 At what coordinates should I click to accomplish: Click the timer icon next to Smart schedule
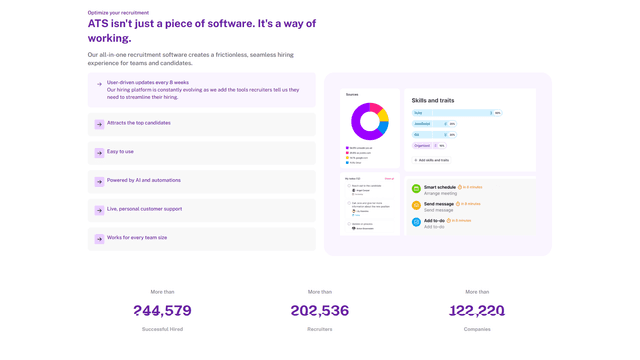click(460, 187)
